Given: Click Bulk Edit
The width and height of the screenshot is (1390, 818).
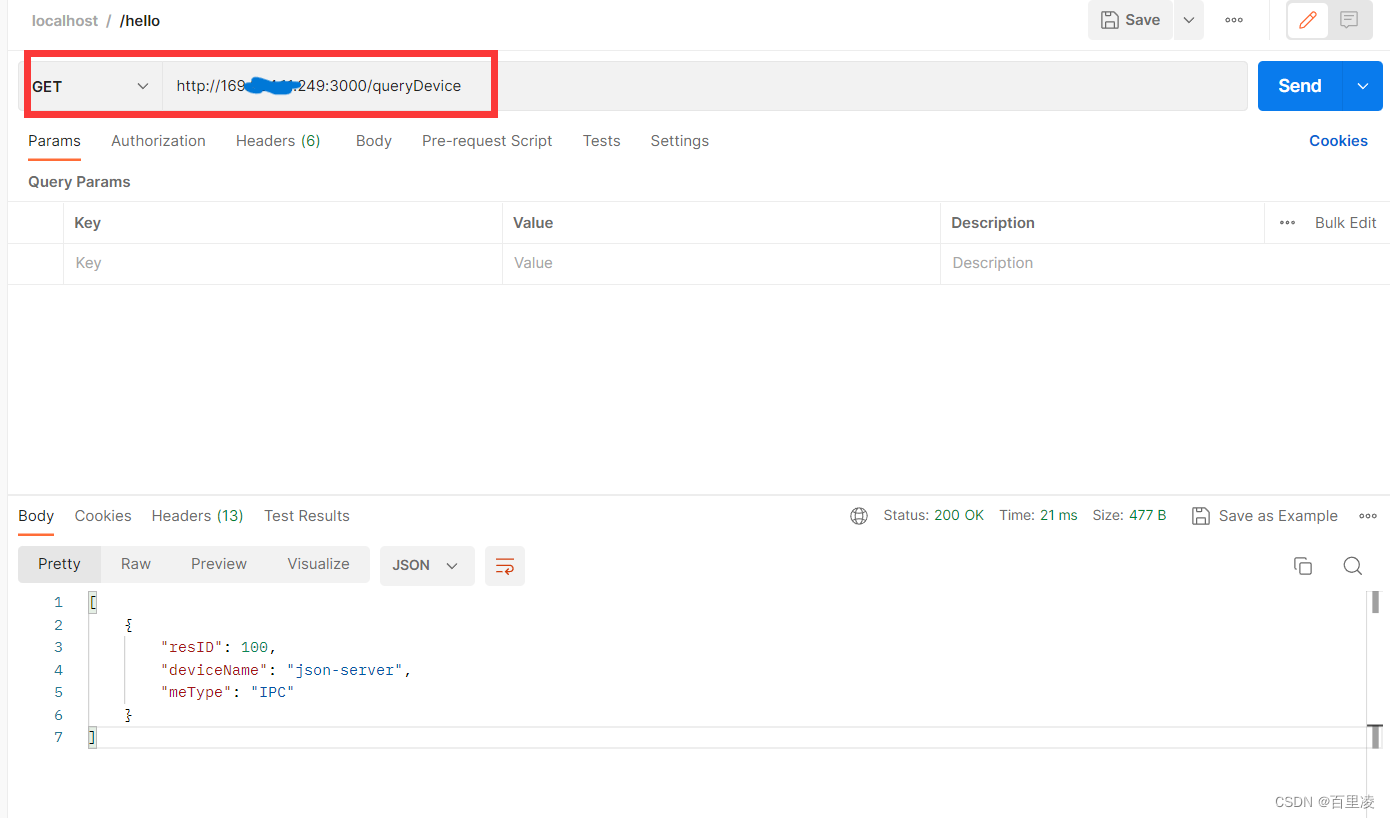Looking at the screenshot, I should click(1345, 223).
